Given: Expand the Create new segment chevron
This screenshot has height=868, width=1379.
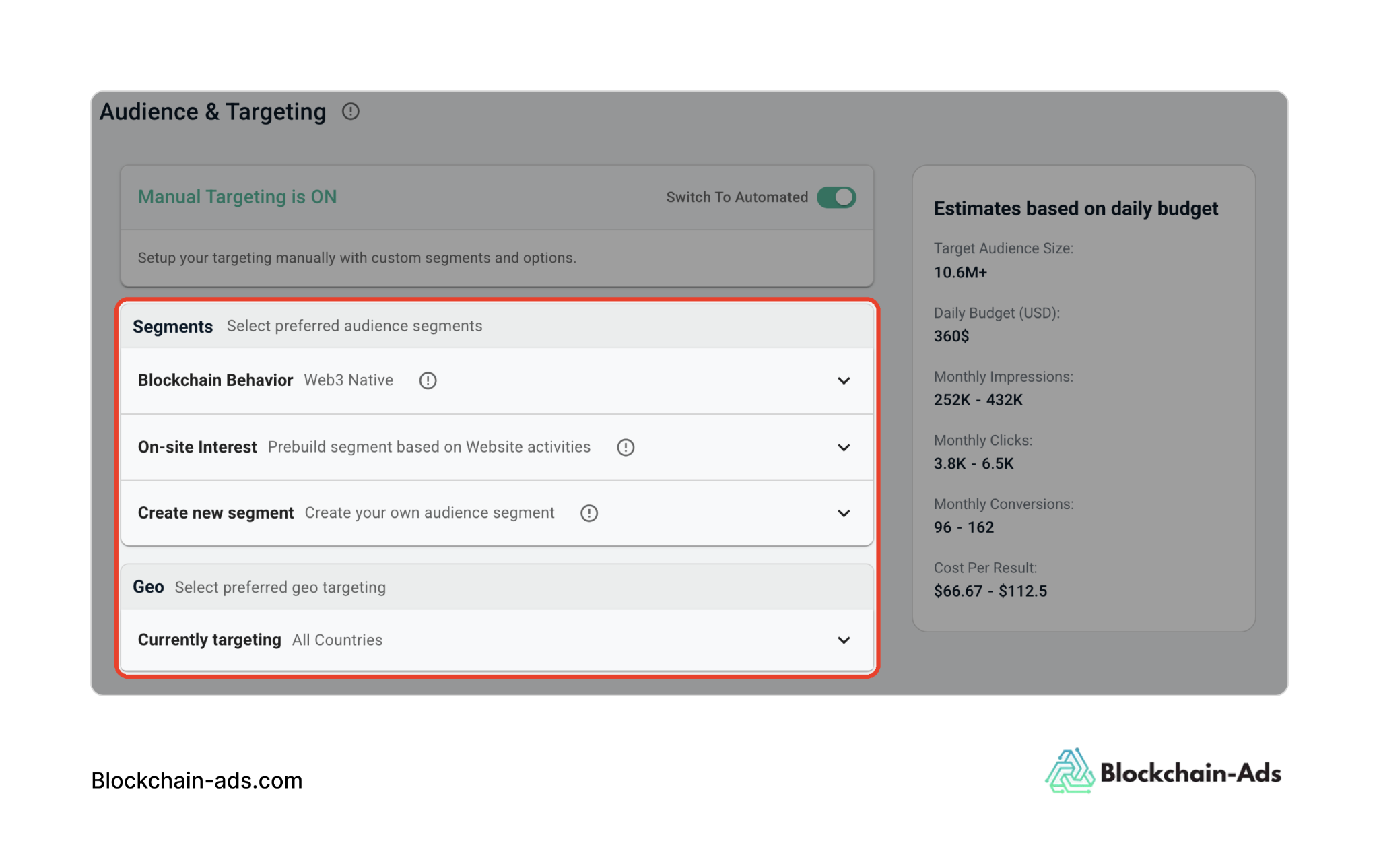Looking at the screenshot, I should pyautogui.click(x=844, y=514).
